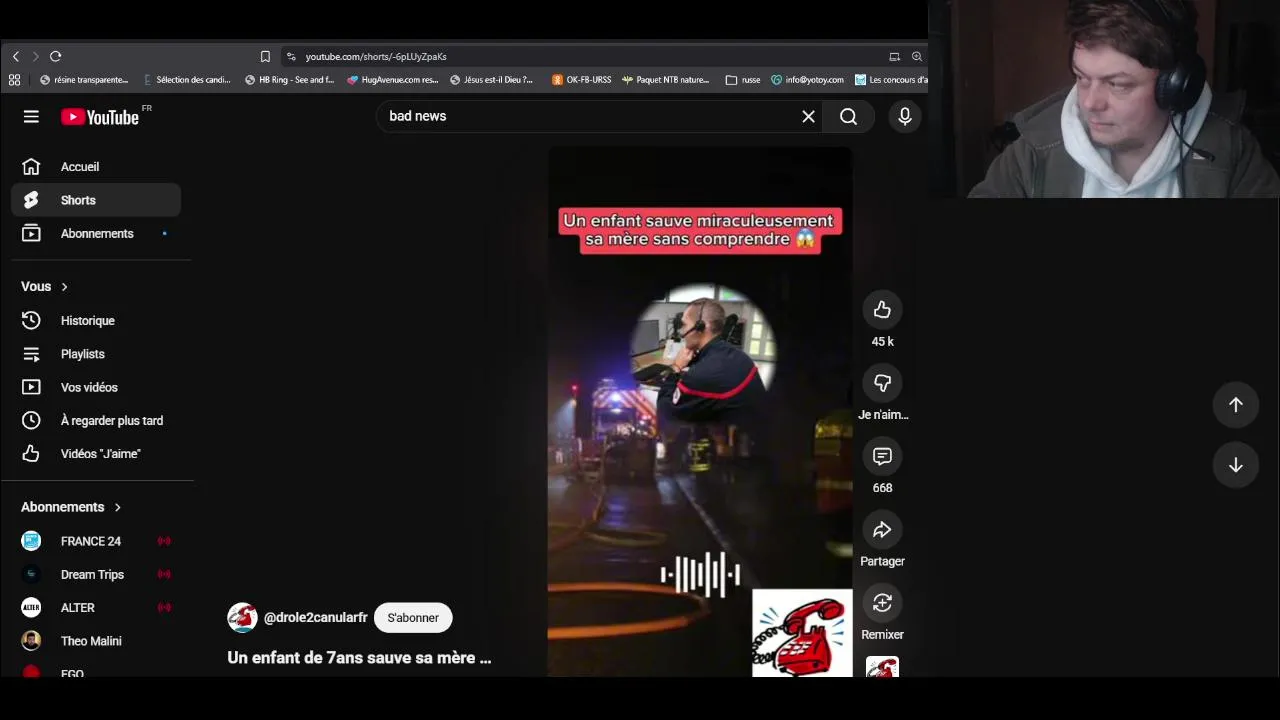The width and height of the screenshot is (1280, 720).
Task: Clear the search text with the X
Action: click(x=808, y=117)
